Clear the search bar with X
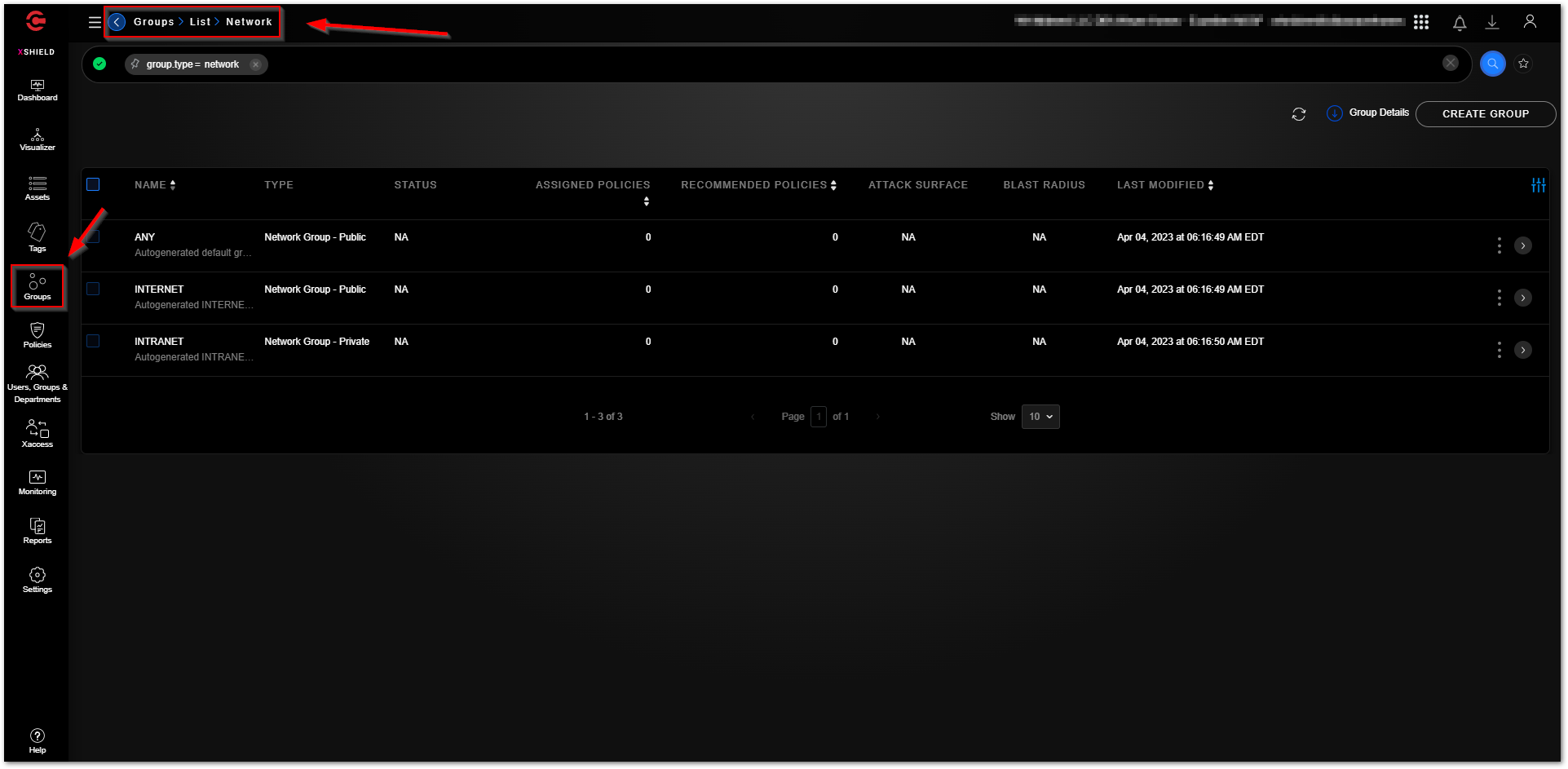Image resolution: width=1568 pixels, height=769 pixels. click(1451, 63)
